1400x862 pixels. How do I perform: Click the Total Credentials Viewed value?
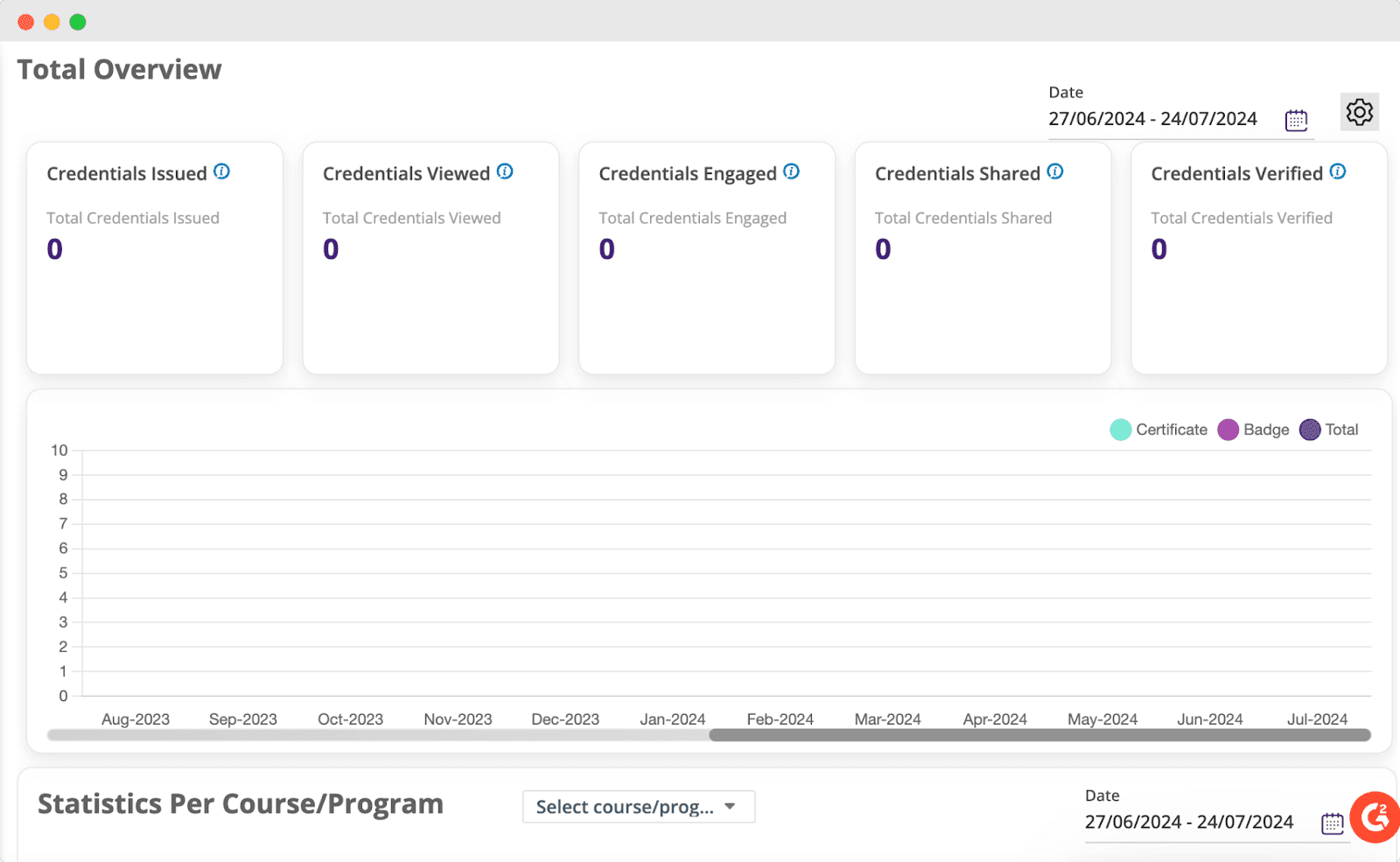pos(331,249)
